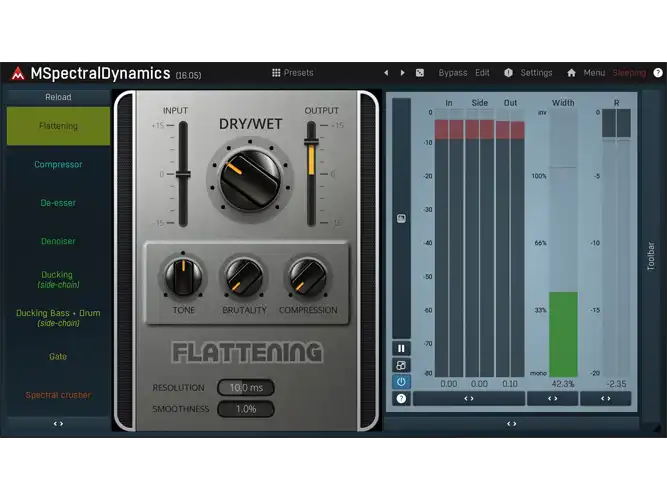667x500 pixels.
Task: Click the Reload button
Action: [x=58, y=97]
